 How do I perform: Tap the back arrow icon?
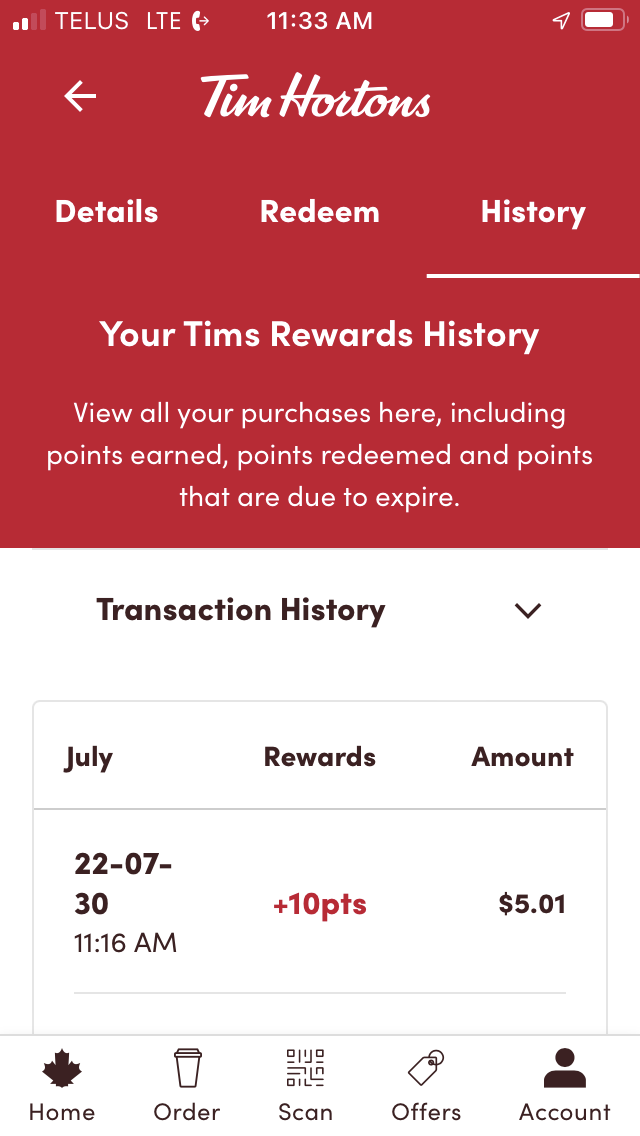click(x=80, y=96)
